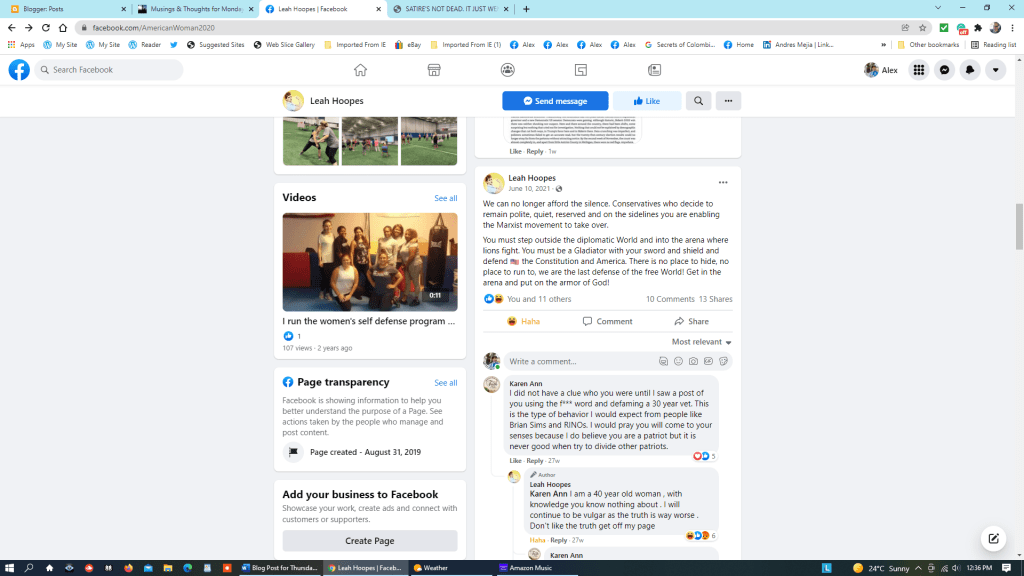The width and height of the screenshot is (1024, 576).
Task: Bookmark this page with the star icon
Action: pyautogui.click(x=922, y=28)
